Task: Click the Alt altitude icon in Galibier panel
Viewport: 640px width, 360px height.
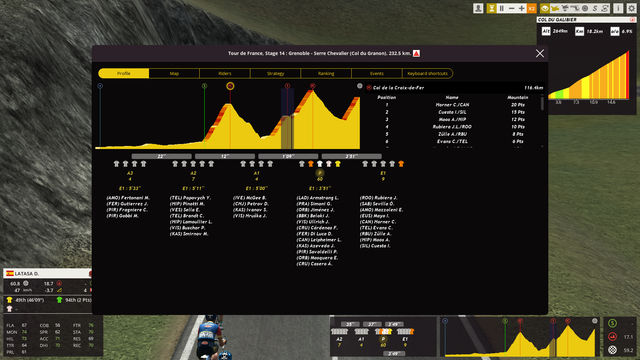Action: (x=546, y=31)
